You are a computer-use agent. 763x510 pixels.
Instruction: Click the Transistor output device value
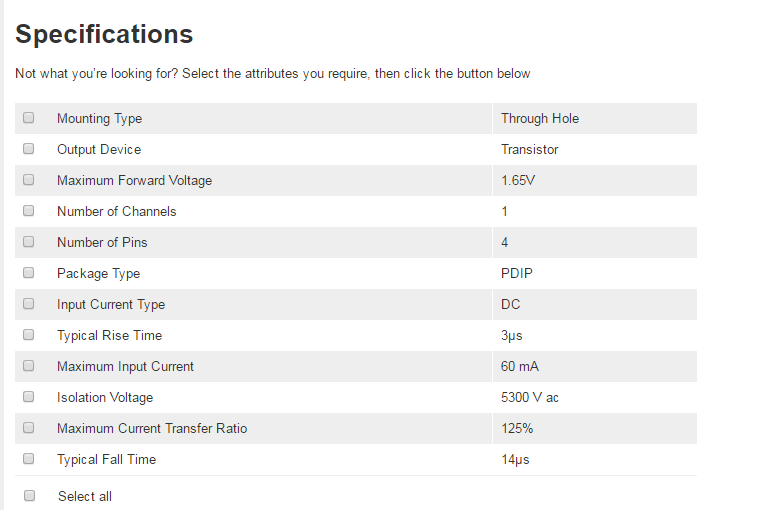[529, 149]
